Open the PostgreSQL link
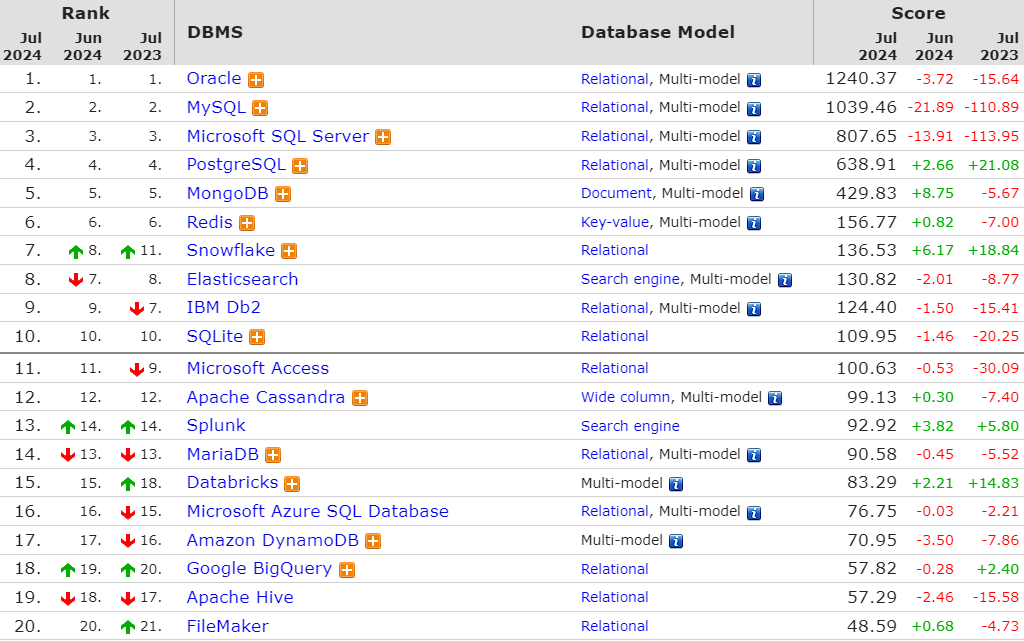1024x641 pixels. click(x=236, y=165)
